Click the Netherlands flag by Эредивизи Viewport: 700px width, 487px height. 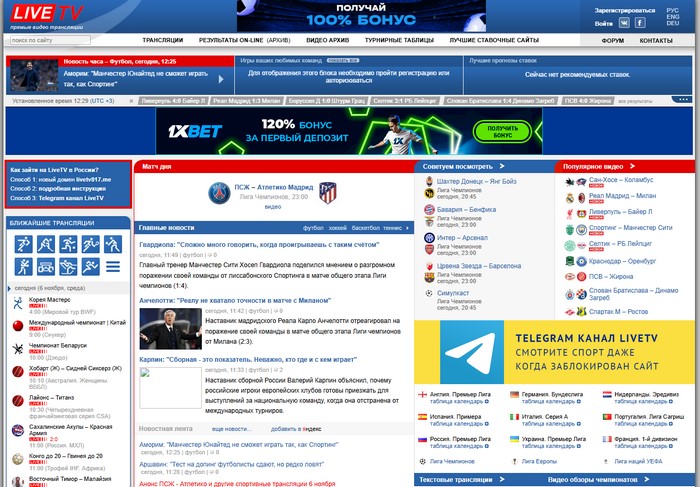click(607, 395)
